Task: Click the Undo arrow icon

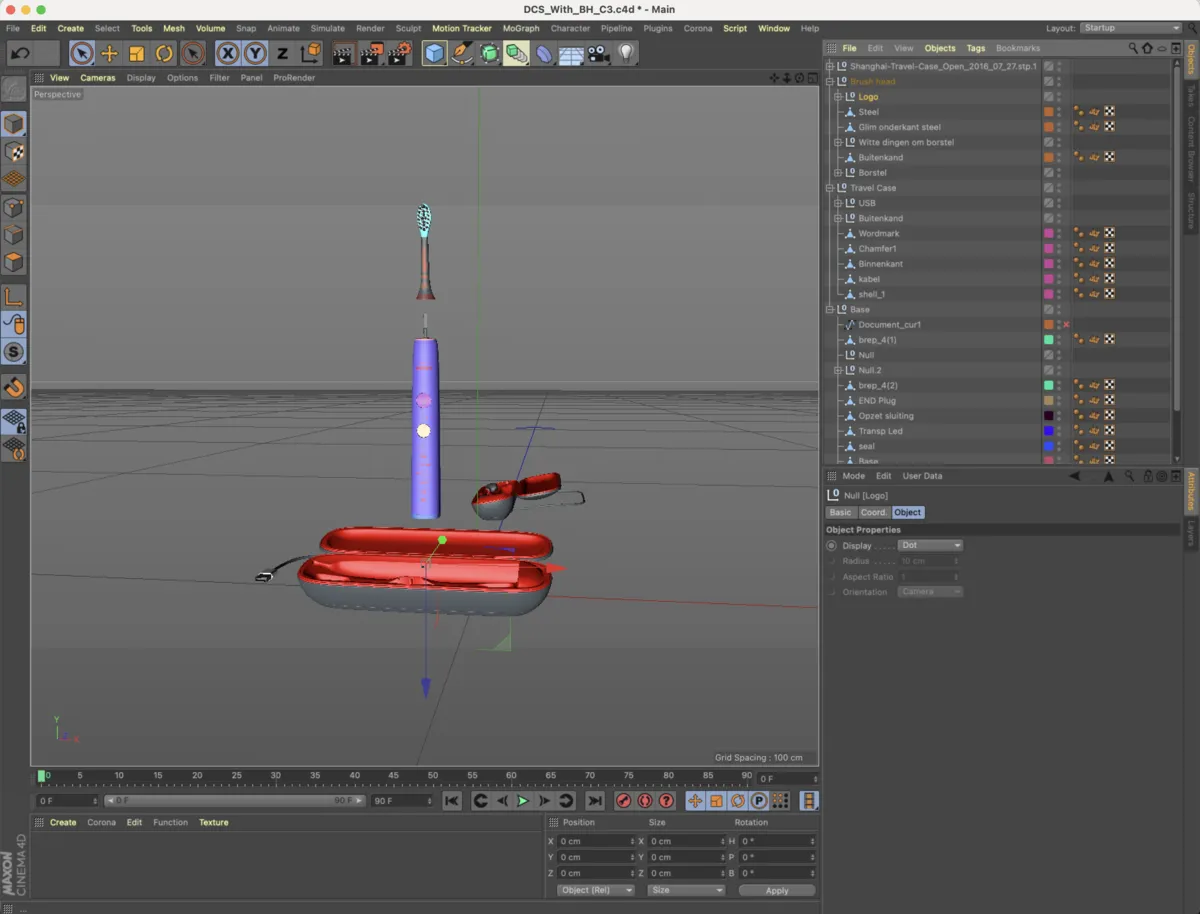Action: tap(20, 54)
